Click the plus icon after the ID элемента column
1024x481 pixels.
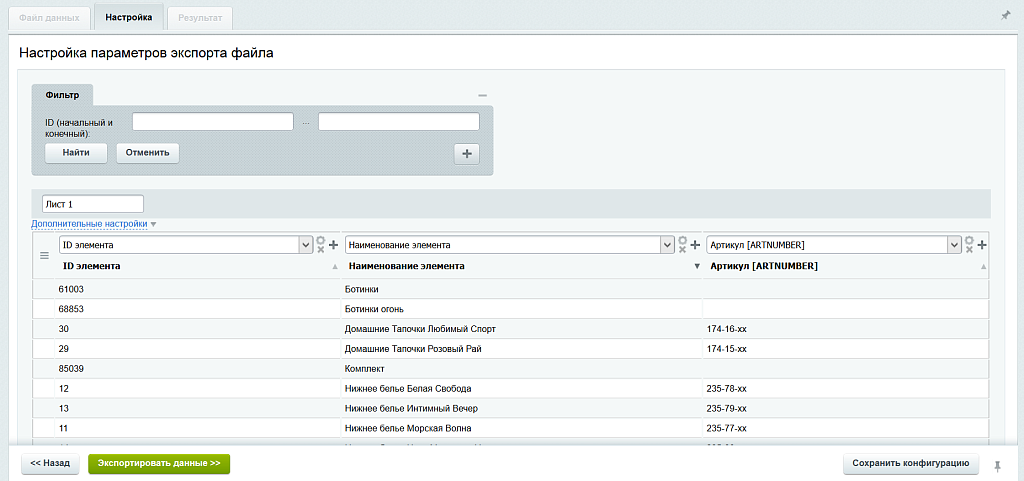point(333,245)
